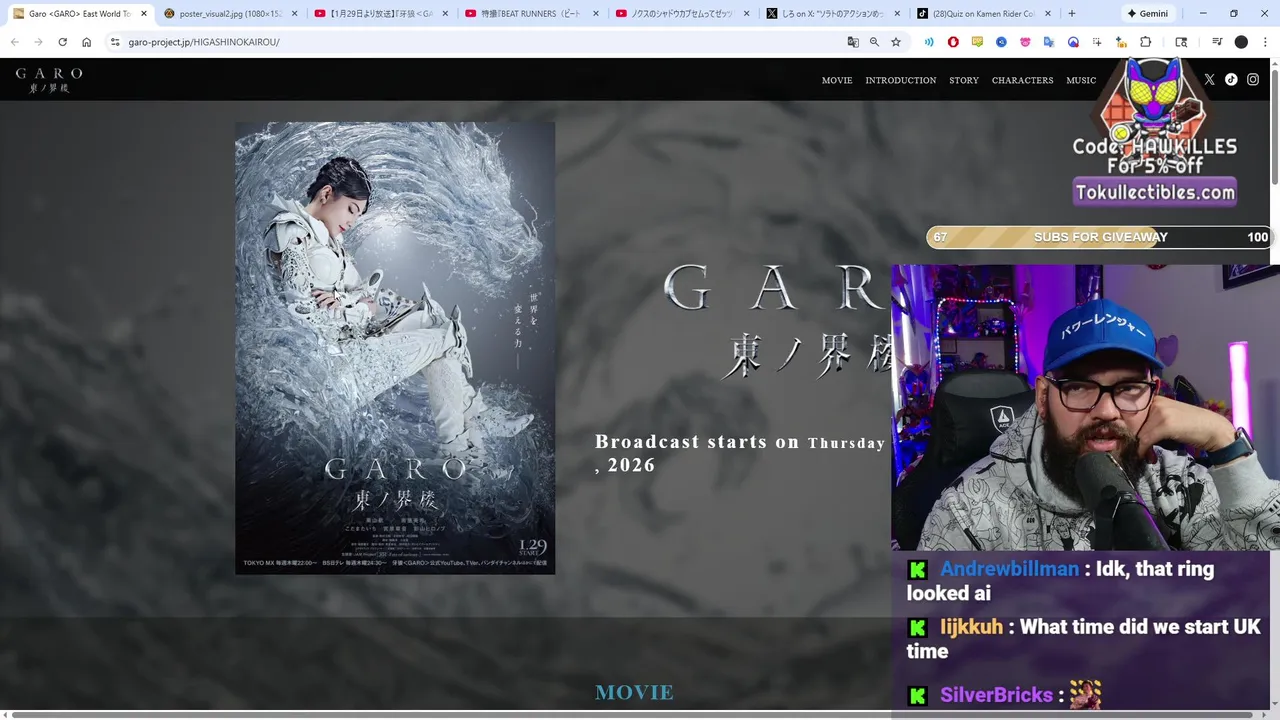Click Andrewbillman's chat username

[1009, 569]
